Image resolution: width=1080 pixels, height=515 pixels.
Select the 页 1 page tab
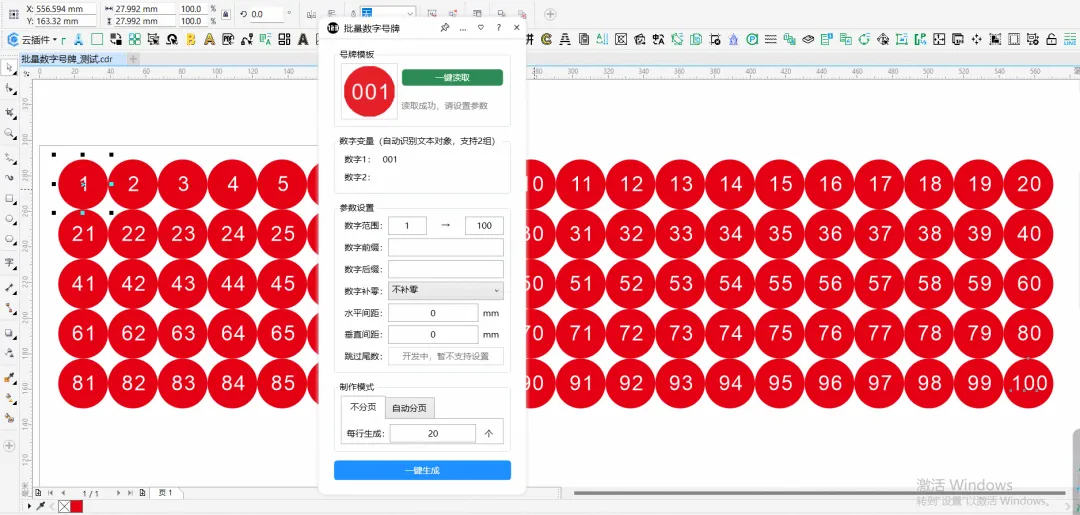coord(165,493)
